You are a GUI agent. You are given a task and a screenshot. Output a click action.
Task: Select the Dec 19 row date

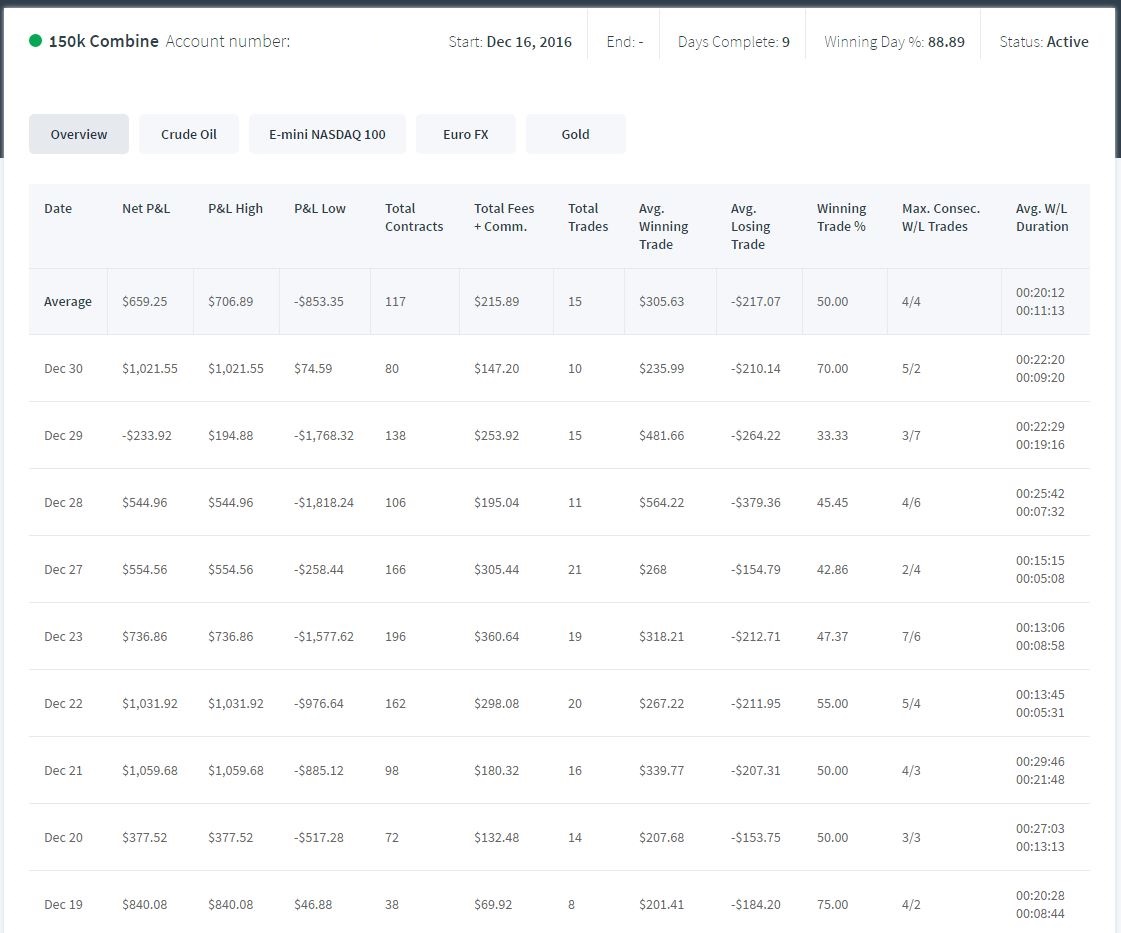click(64, 904)
